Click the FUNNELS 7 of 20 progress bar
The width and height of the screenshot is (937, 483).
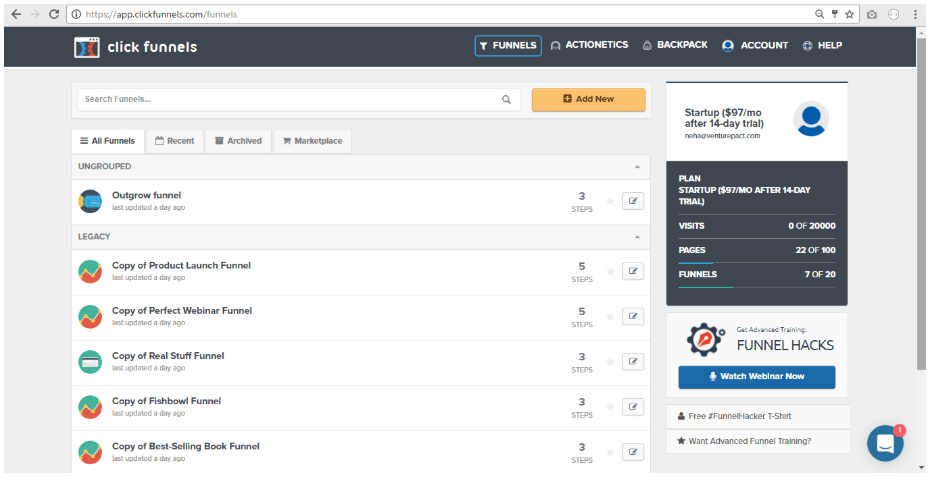757,288
